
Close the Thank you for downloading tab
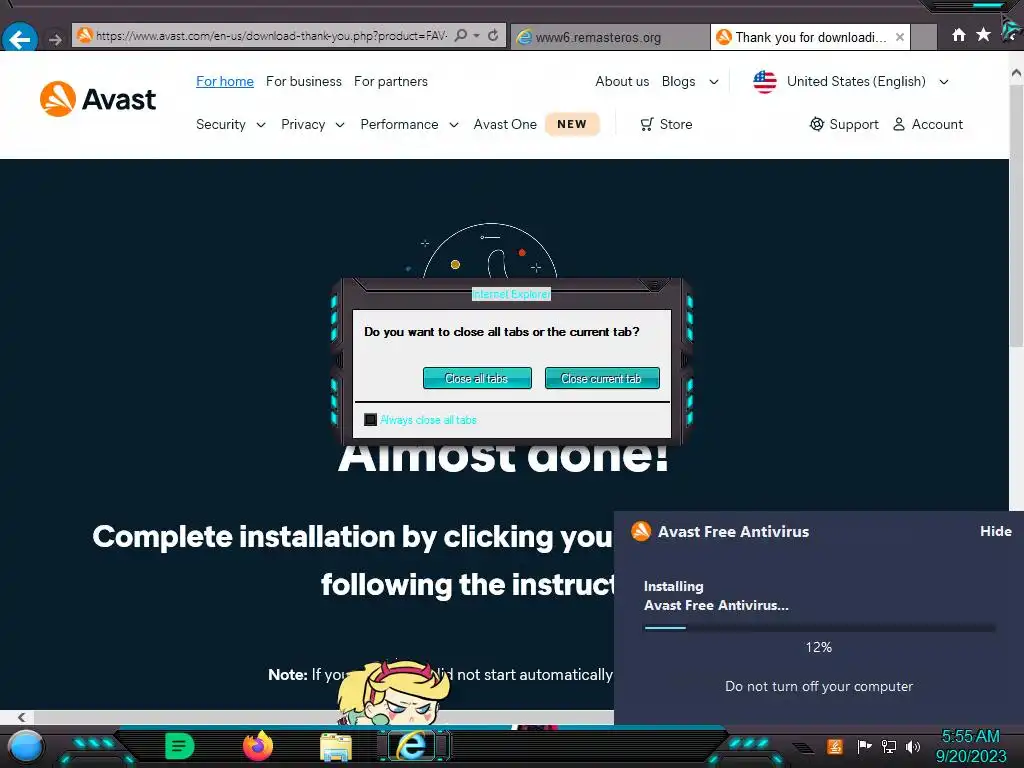pos(900,37)
